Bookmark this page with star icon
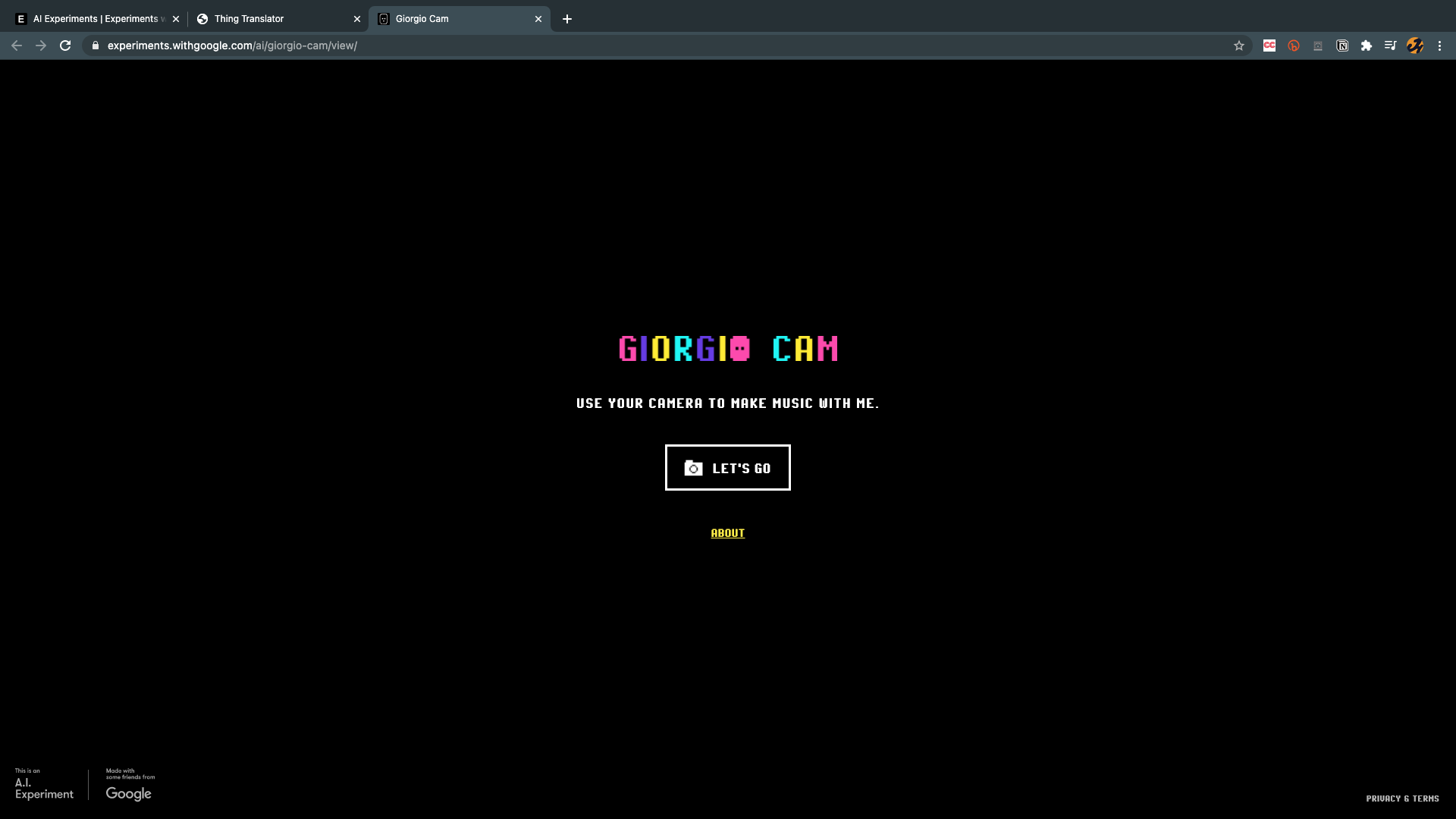The height and width of the screenshot is (819, 1456). click(x=1239, y=45)
